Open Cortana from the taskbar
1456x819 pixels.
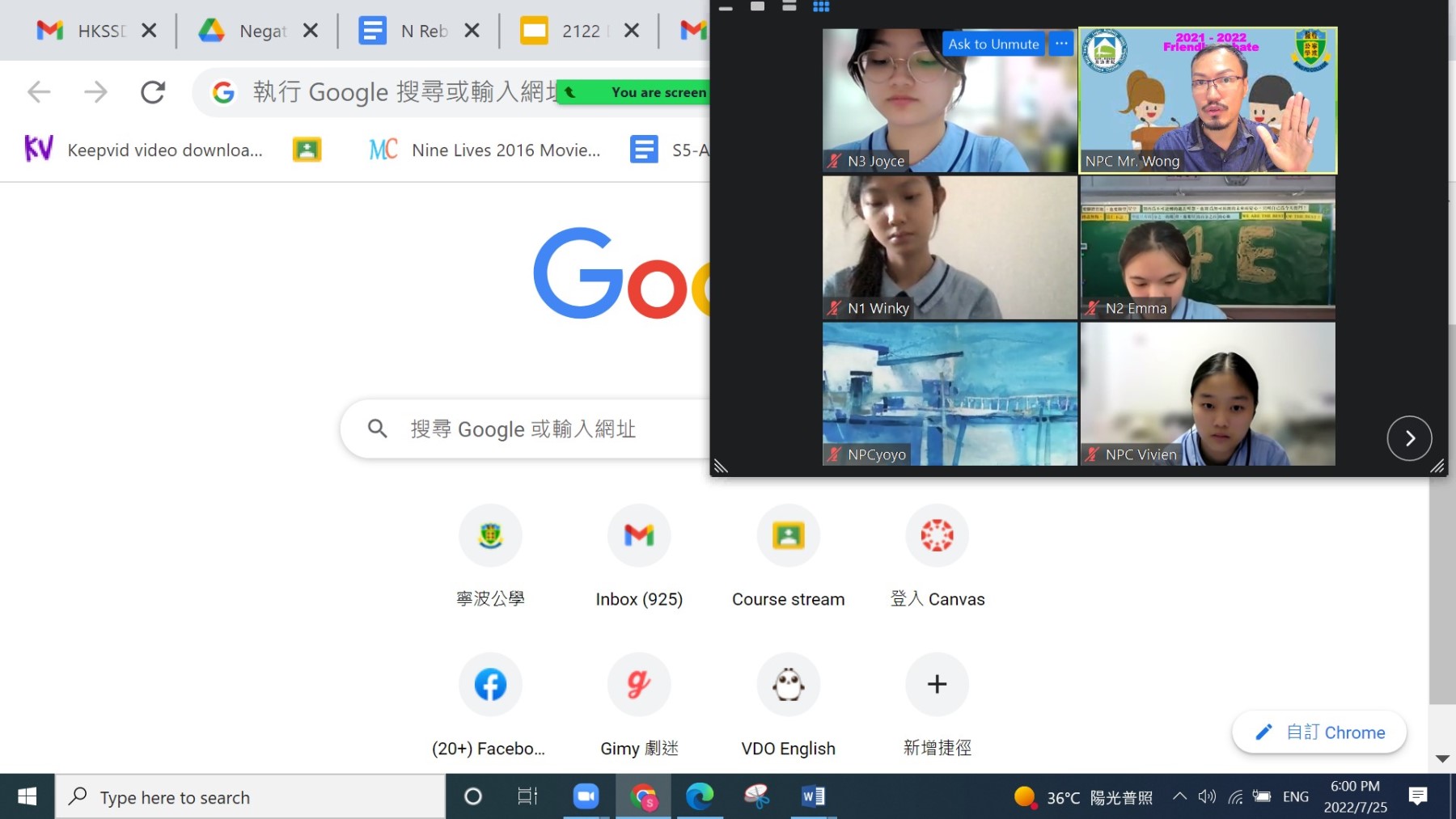tap(473, 797)
